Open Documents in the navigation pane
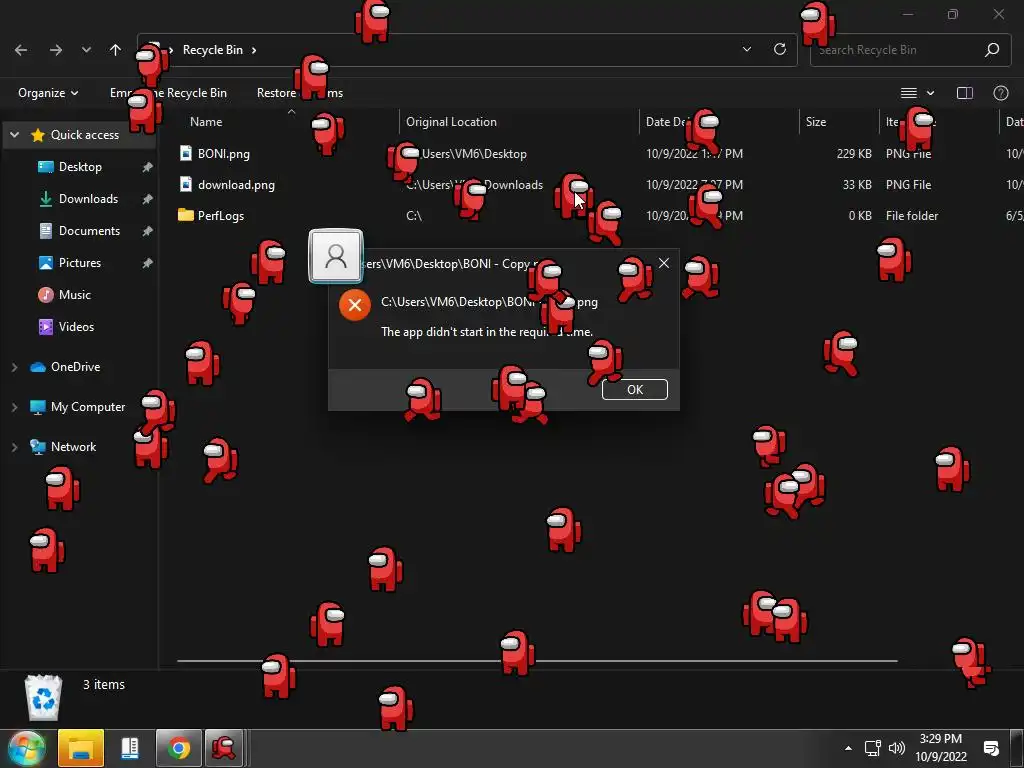The height and width of the screenshot is (768, 1024). point(89,231)
